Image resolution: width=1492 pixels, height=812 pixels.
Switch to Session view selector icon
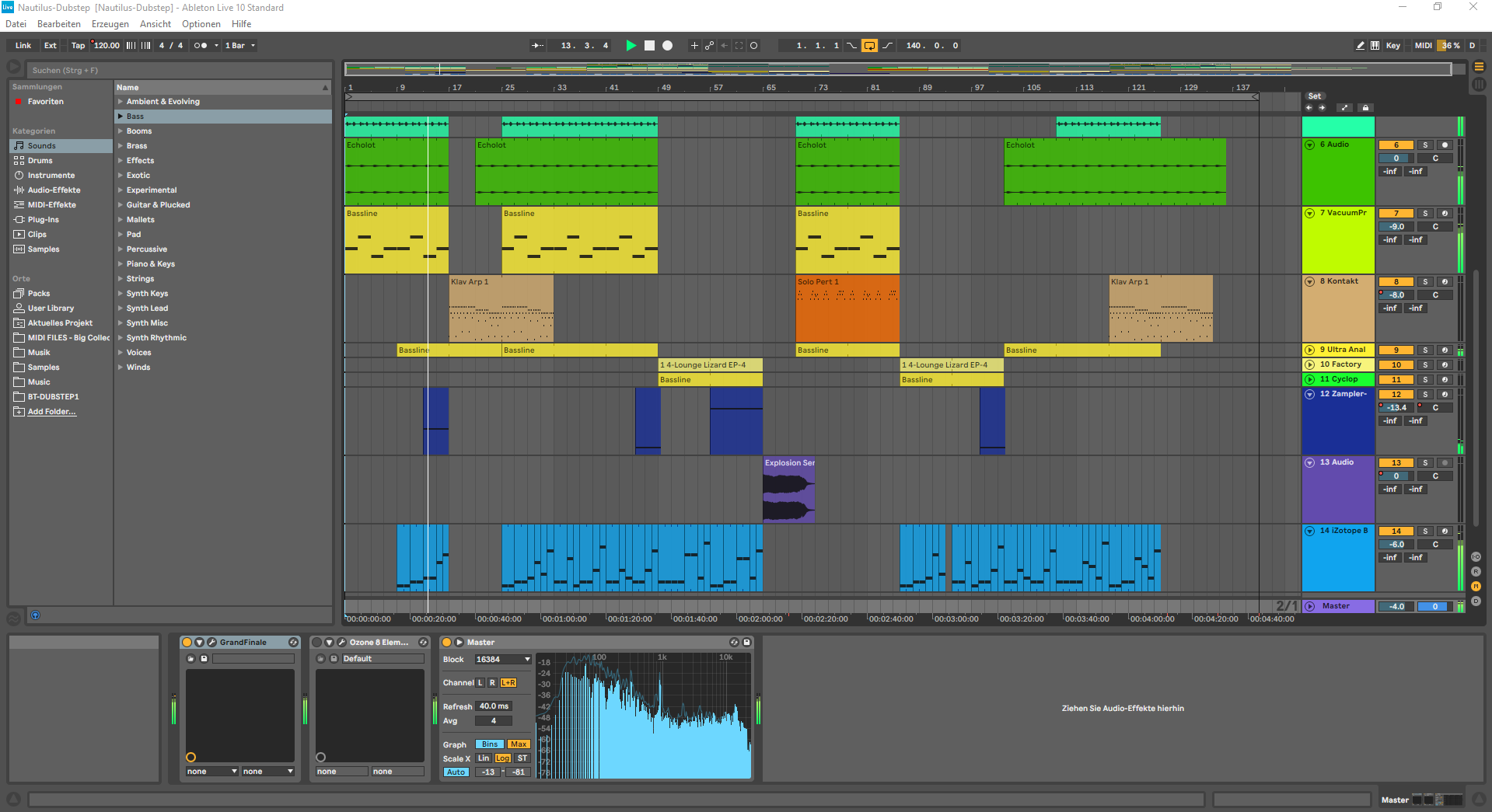pyautogui.click(x=1479, y=84)
